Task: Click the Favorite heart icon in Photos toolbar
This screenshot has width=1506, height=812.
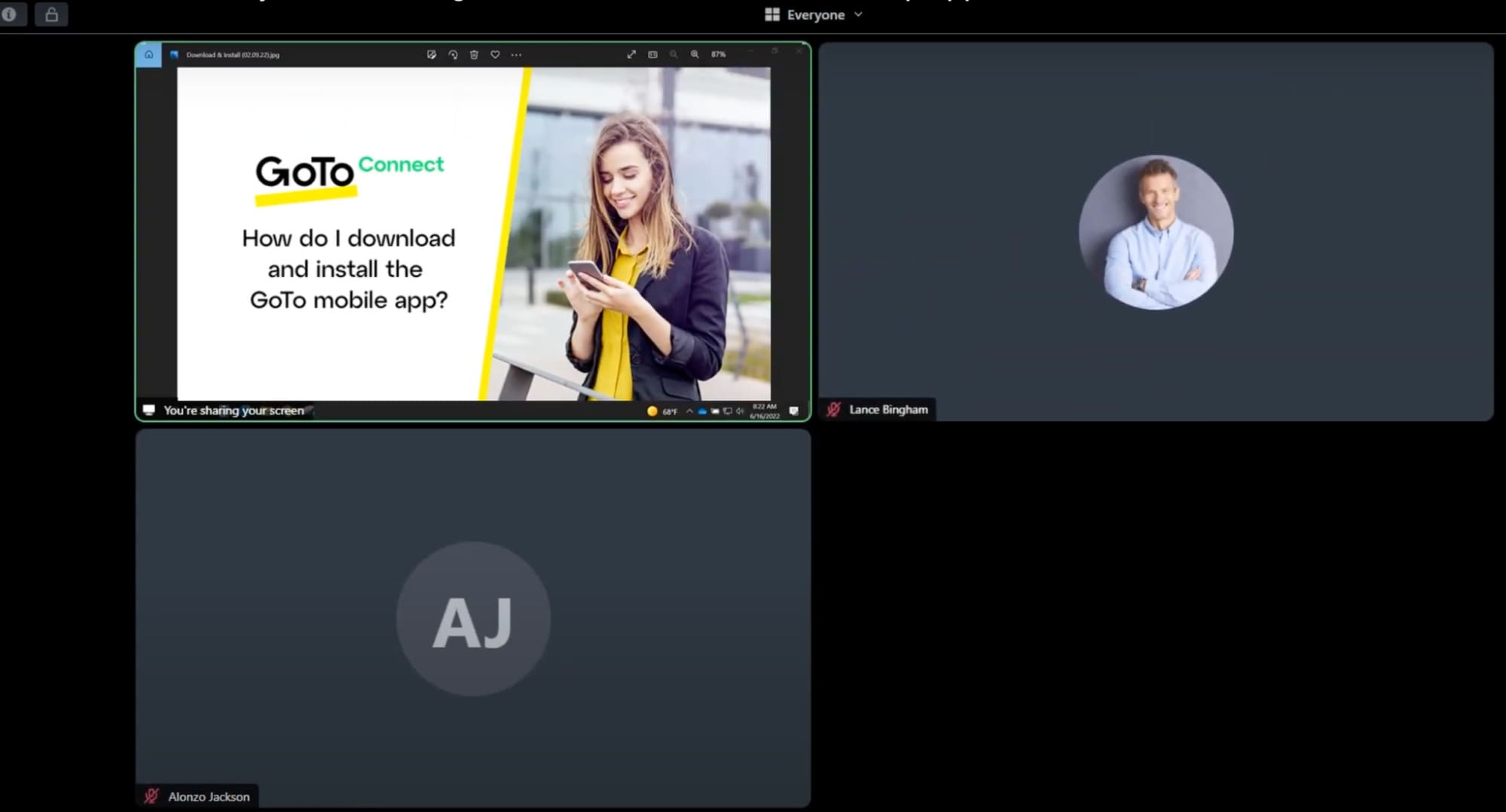Action: pyautogui.click(x=495, y=55)
